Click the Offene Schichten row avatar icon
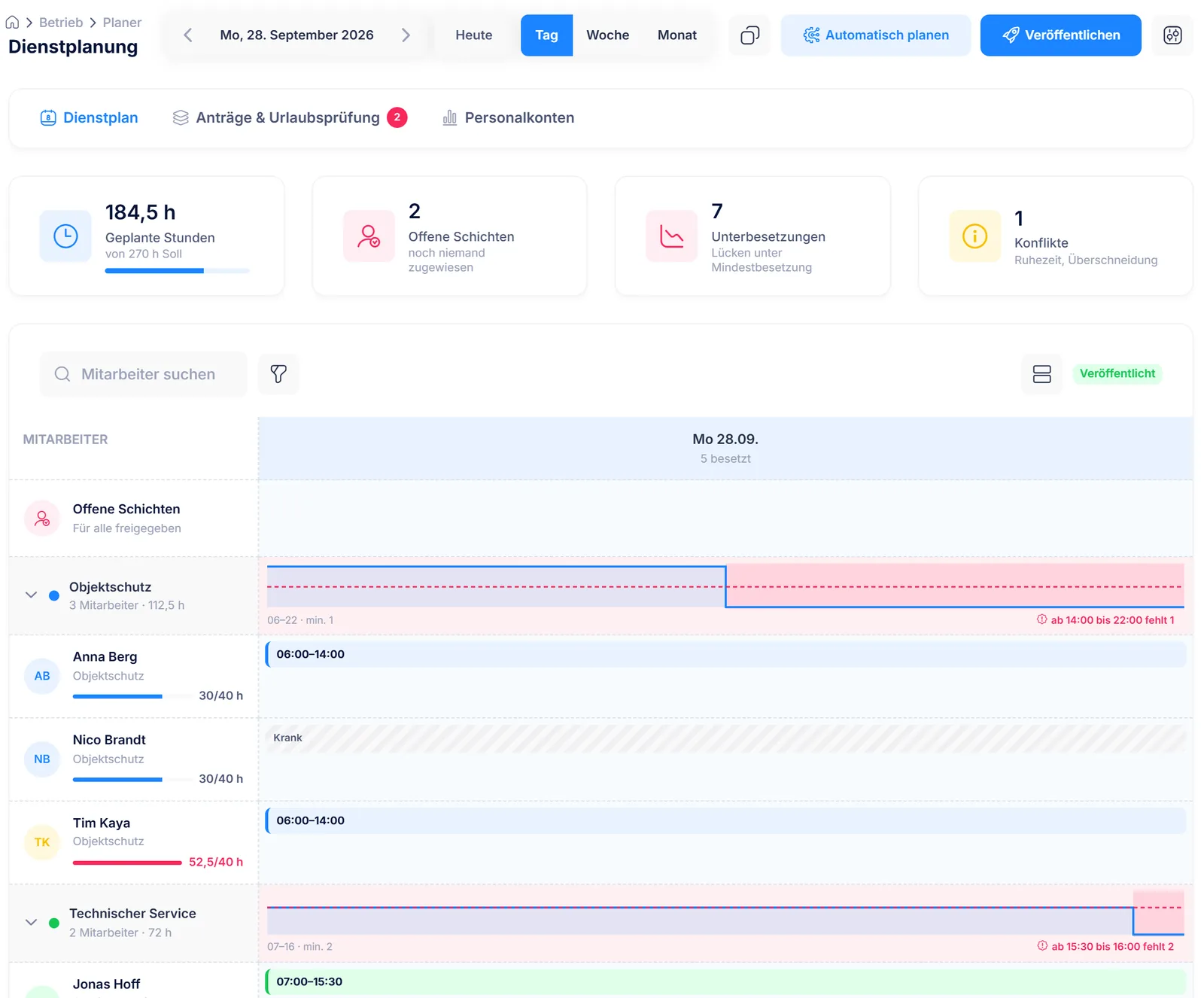 coord(42,519)
